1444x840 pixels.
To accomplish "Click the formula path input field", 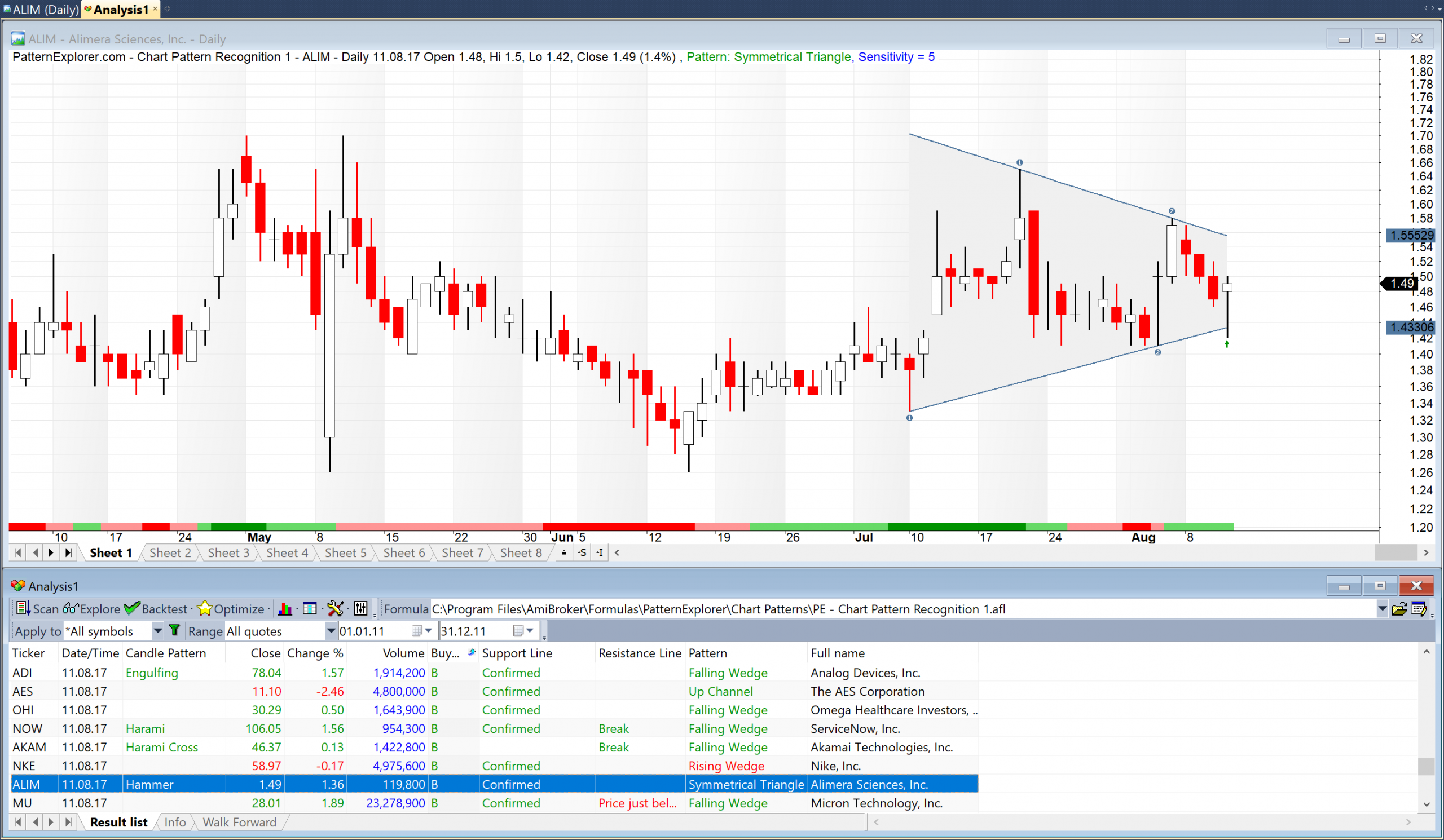I will tap(902, 609).
